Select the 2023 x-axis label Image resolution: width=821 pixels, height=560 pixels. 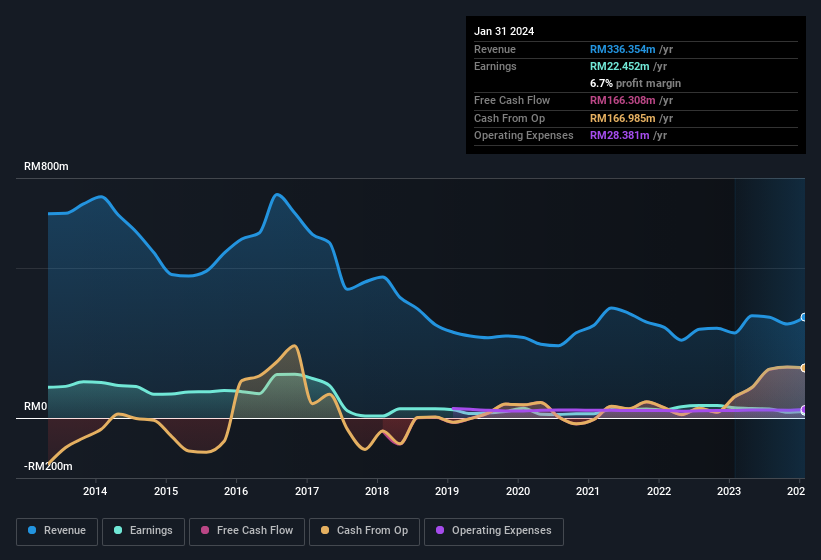(x=729, y=491)
